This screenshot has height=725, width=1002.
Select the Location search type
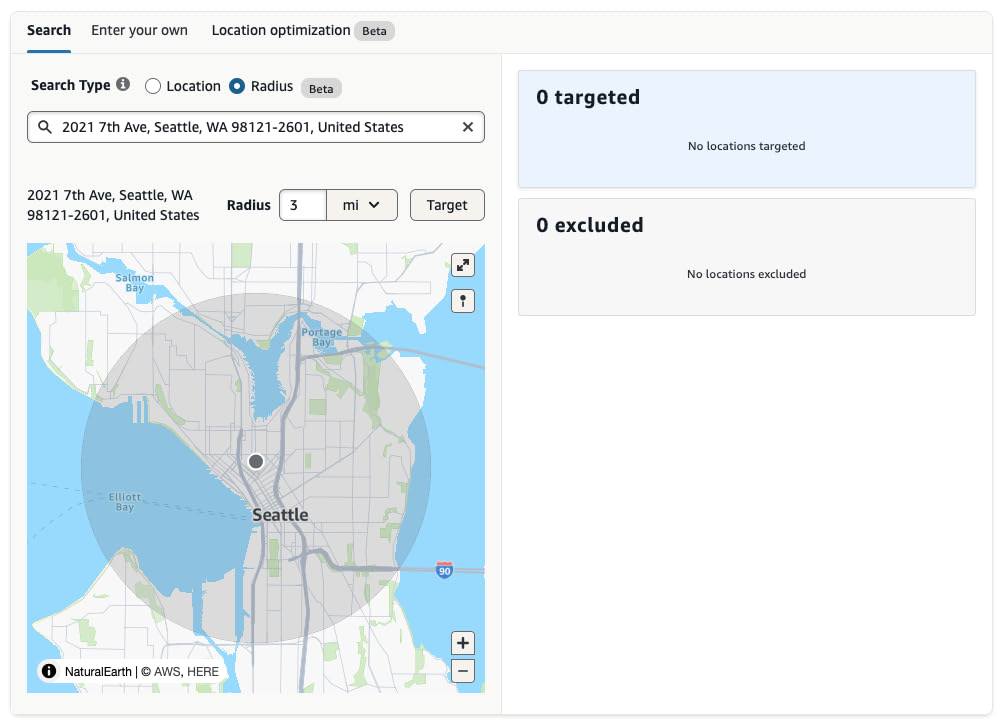click(x=153, y=86)
